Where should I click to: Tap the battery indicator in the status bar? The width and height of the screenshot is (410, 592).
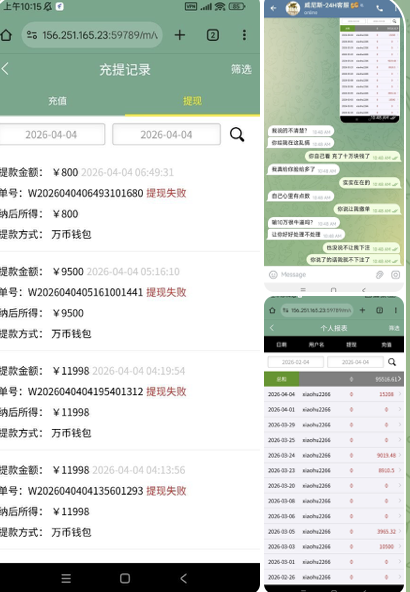click(237, 6)
